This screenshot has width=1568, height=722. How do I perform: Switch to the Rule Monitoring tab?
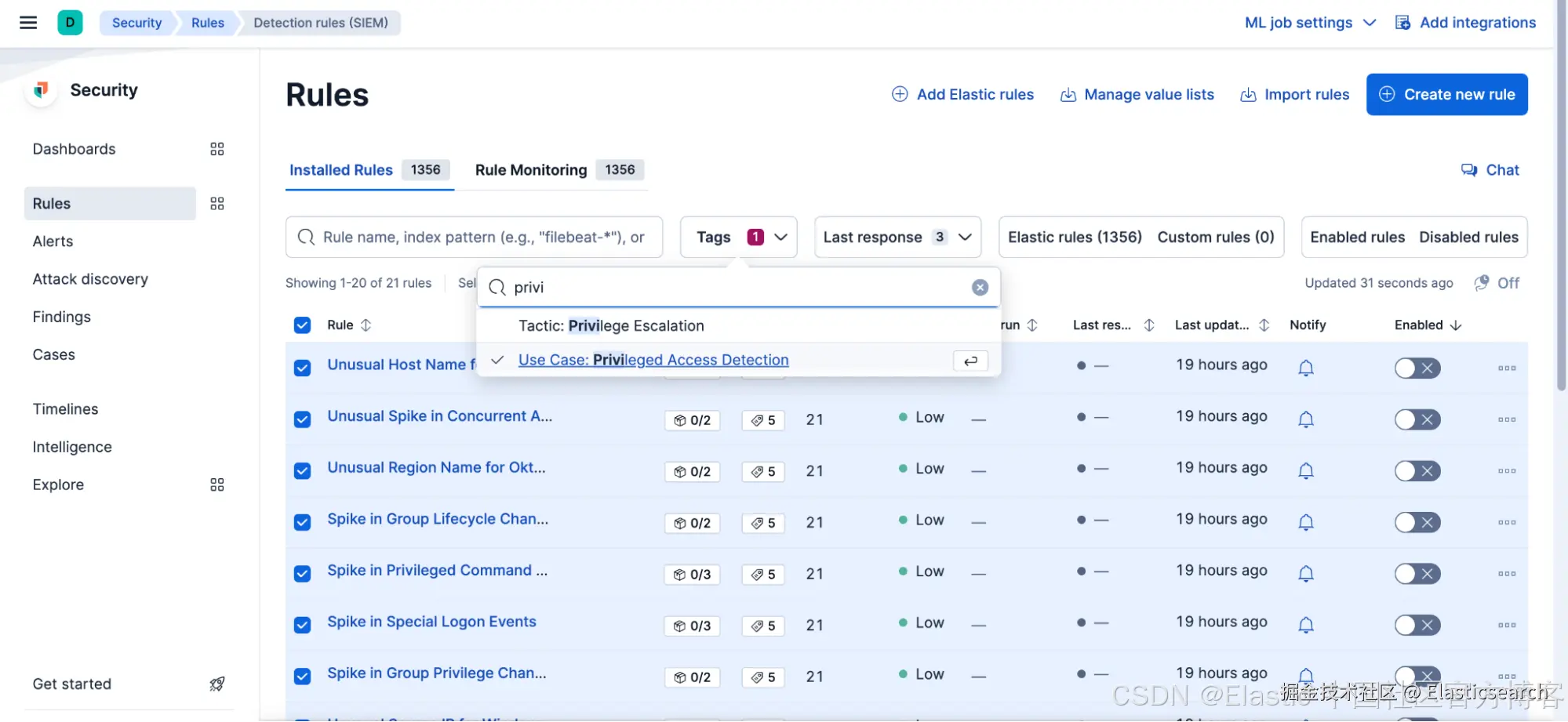point(531,170)
